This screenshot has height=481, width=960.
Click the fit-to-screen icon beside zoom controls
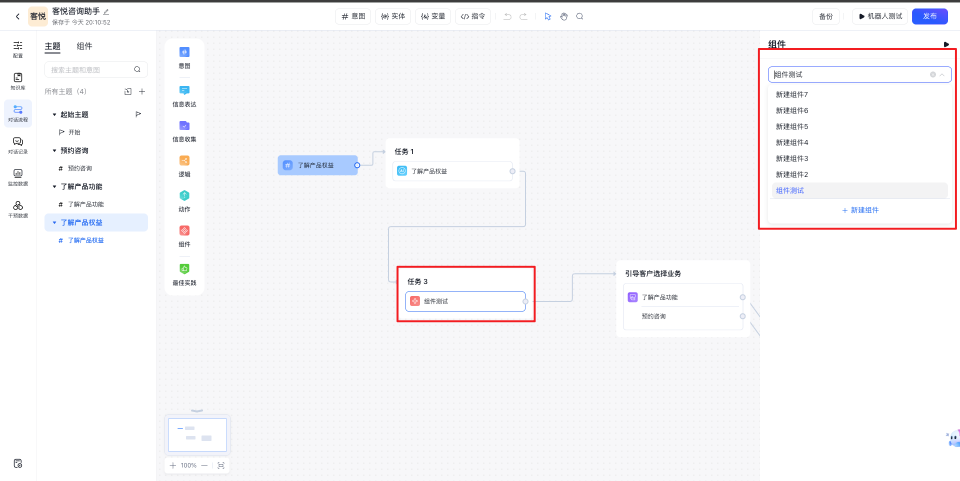pos(221,465)
